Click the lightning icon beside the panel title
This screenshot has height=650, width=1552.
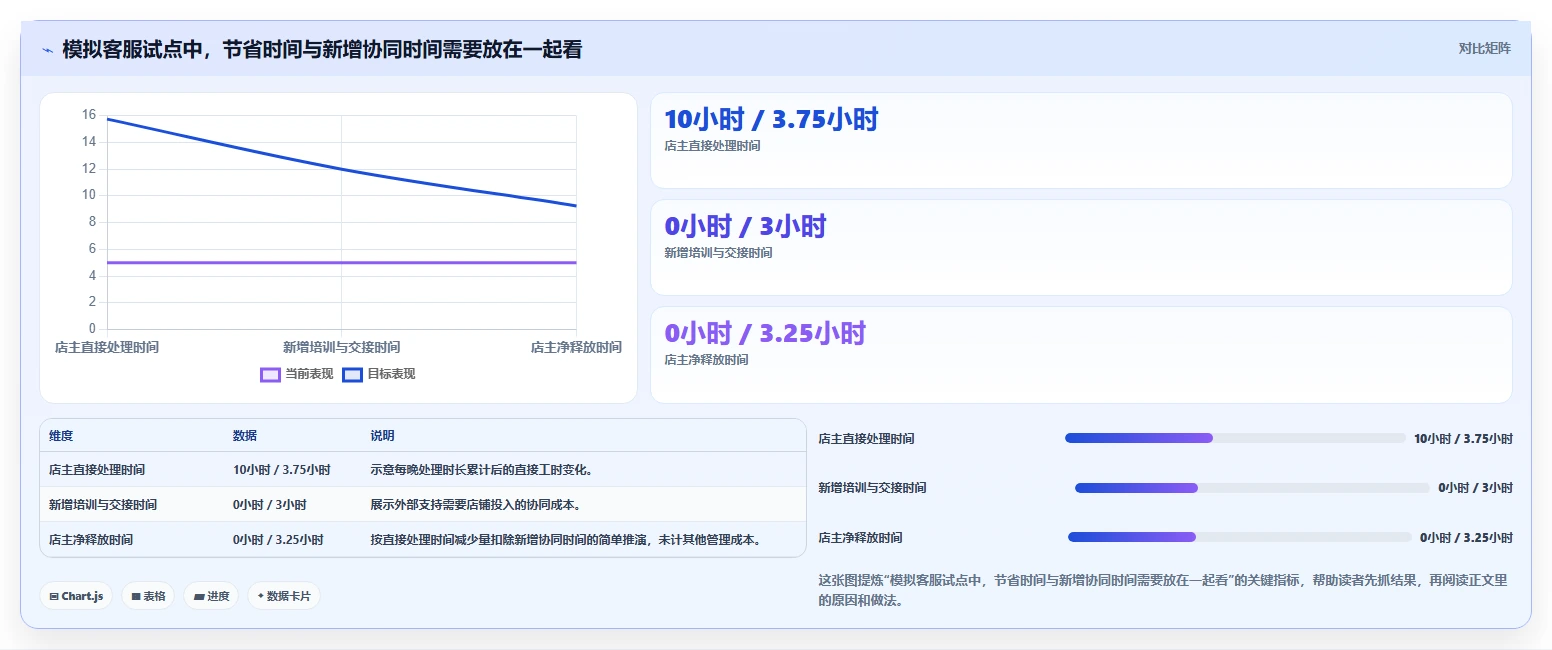point(47,49)
